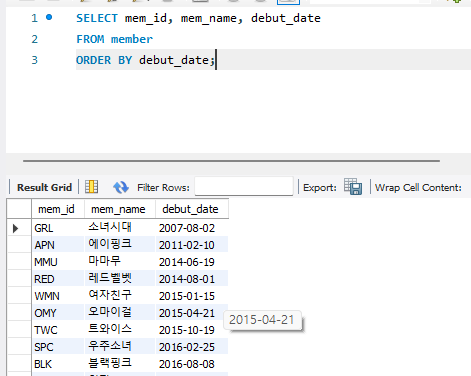
Task: Select debut date 2016-02-25 cell
Action: click(x=192, y=347)
